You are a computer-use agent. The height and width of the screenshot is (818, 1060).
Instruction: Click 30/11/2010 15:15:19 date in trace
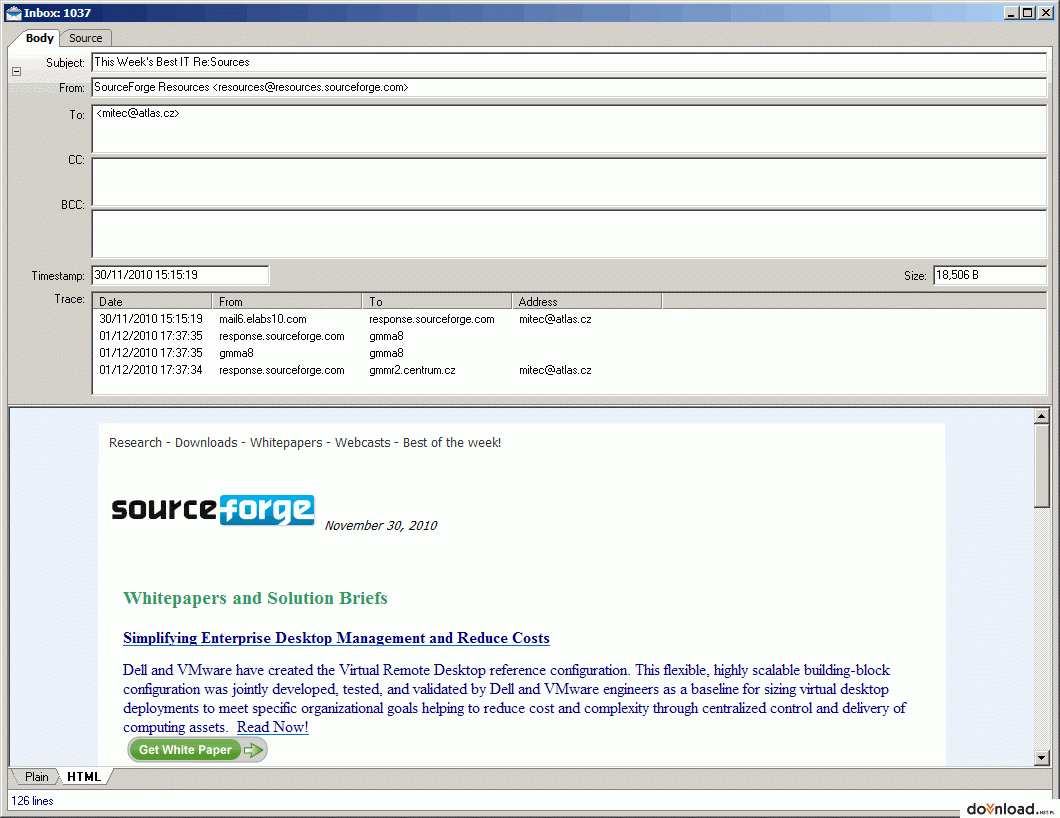point(151,319)
